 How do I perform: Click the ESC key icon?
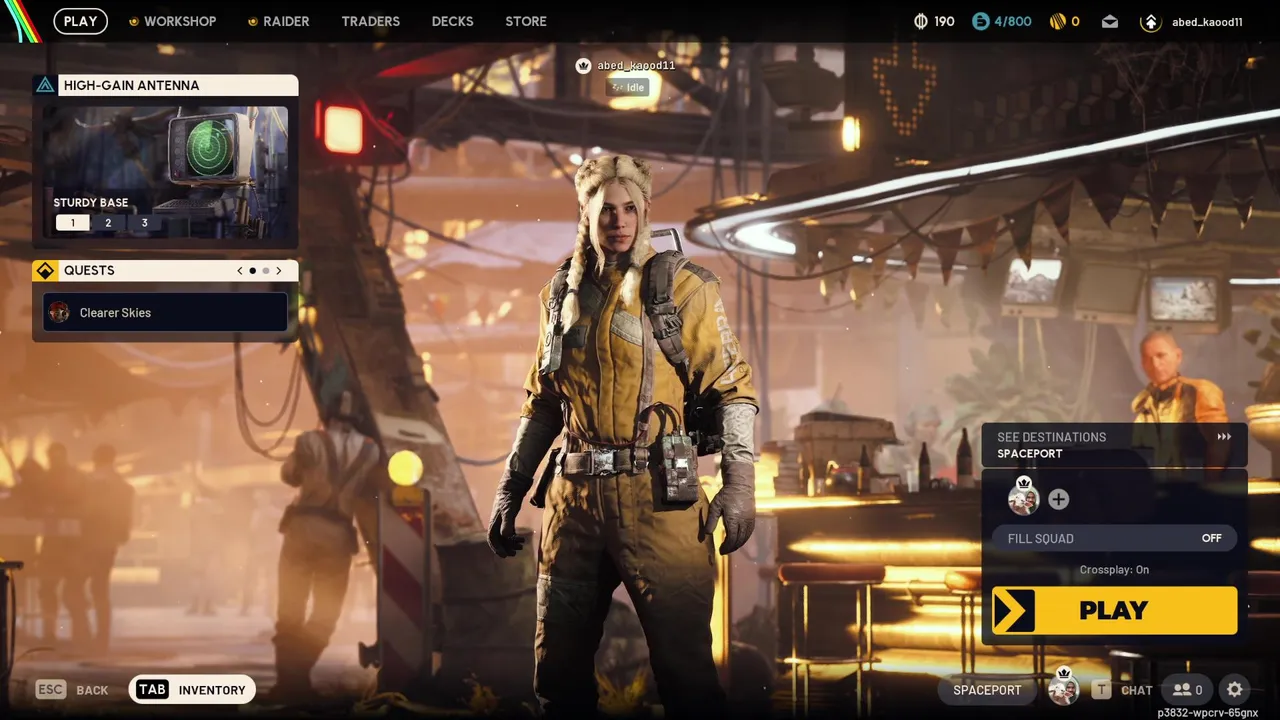[51, 689]
